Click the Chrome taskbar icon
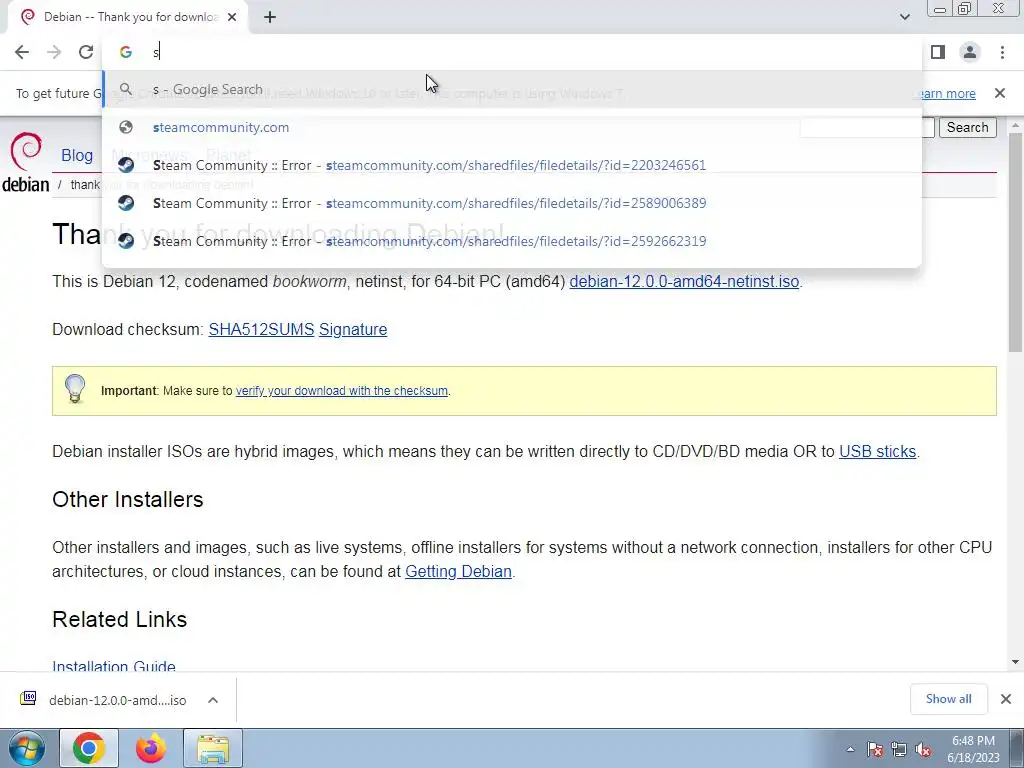Viewport: 1024px width, 768px height. (x=89, y=748)
